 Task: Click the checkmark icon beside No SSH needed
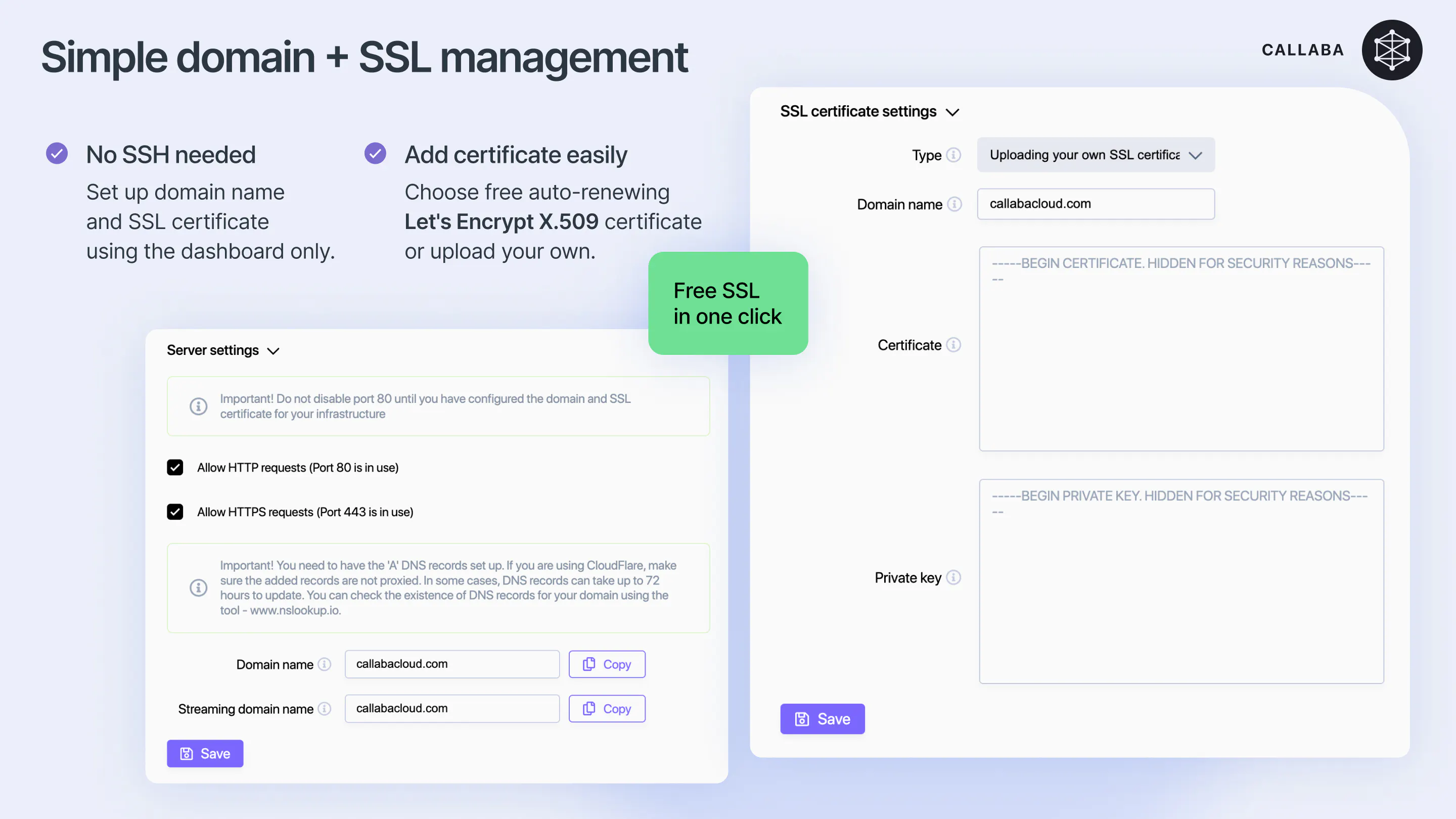(57, 153)
